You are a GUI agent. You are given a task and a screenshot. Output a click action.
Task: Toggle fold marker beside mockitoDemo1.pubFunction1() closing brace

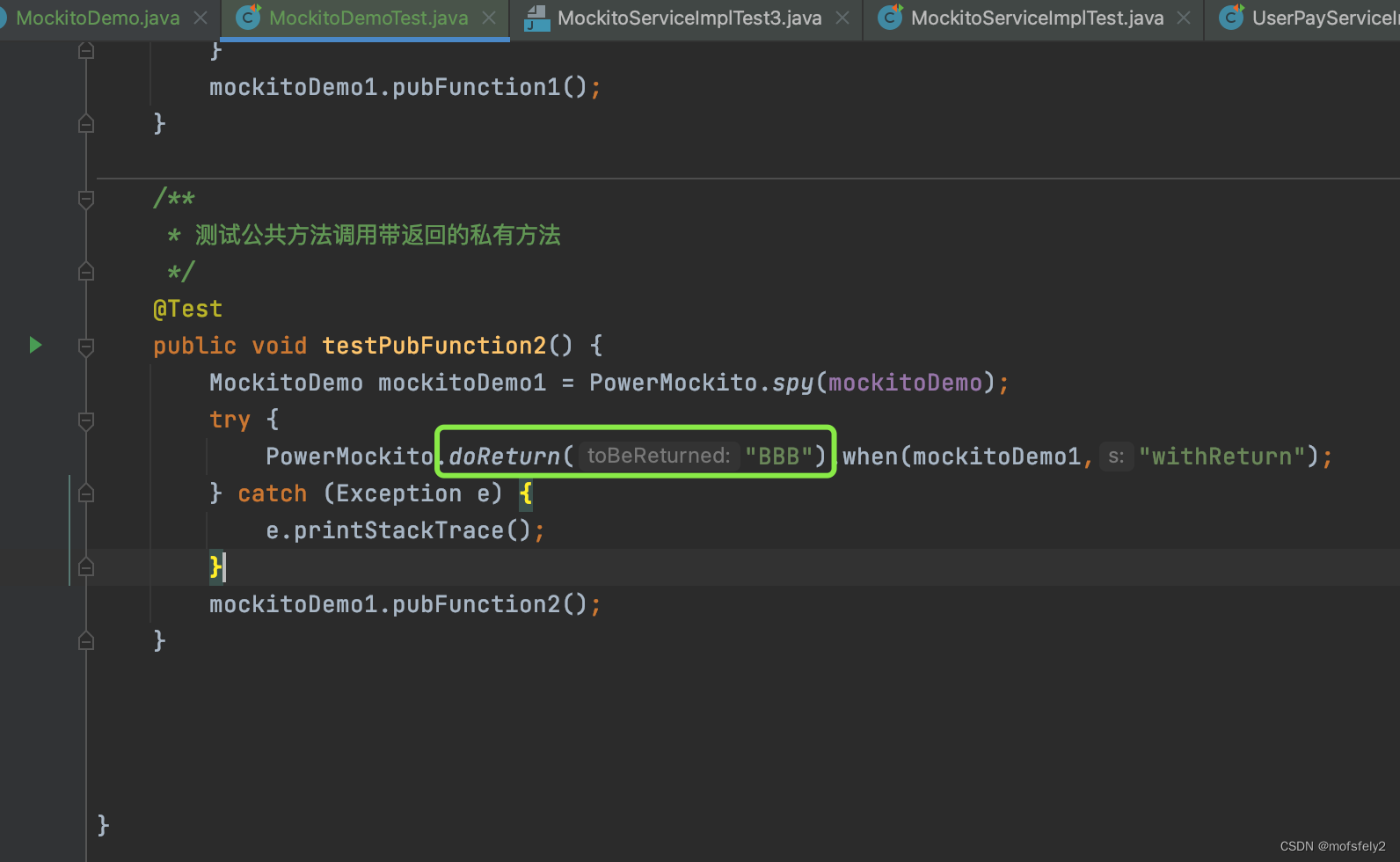[86, 124]
